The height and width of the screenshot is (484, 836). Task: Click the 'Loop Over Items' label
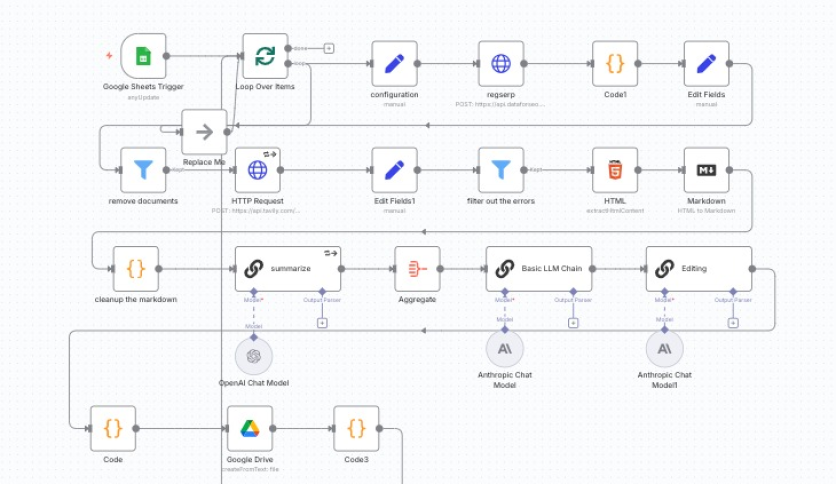click(265, 86)
